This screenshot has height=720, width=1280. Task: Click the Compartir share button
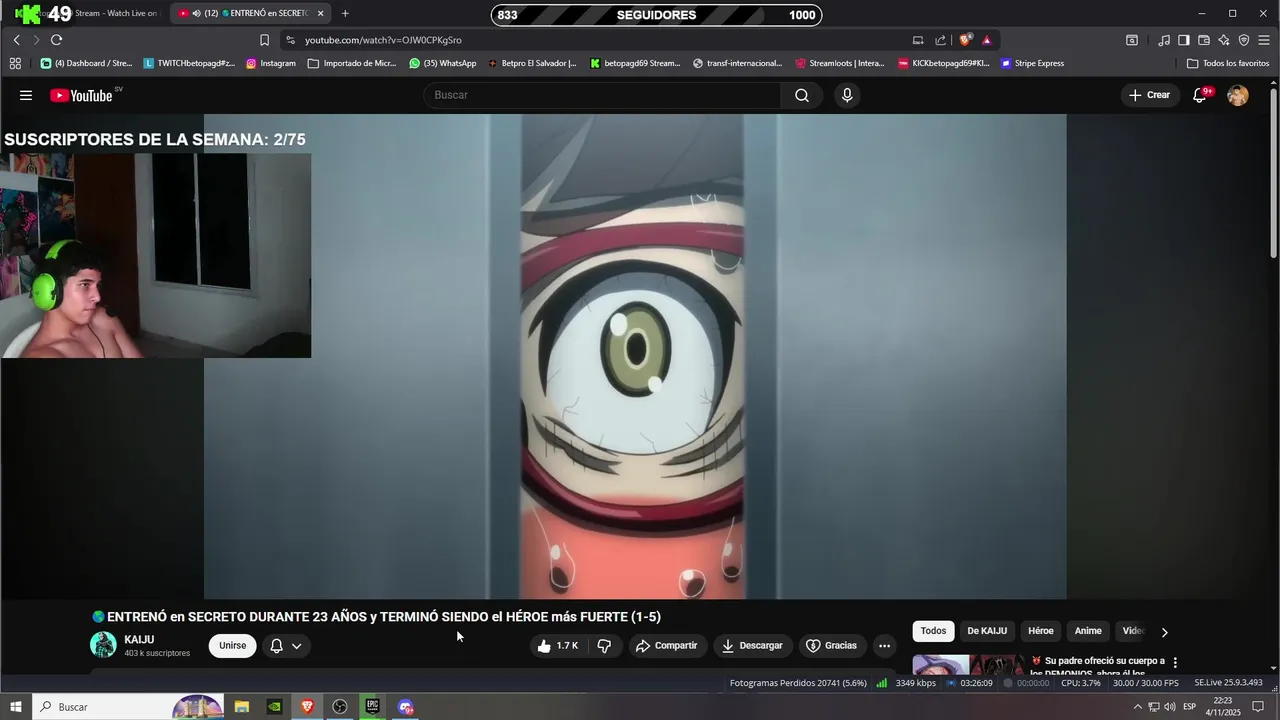(x=667, y=646)
